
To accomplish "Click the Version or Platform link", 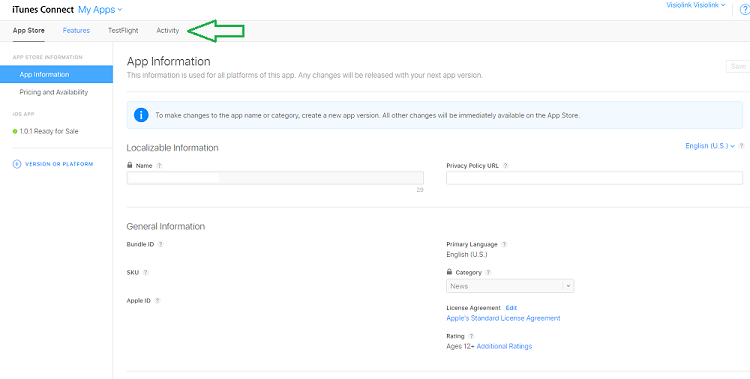I will 59,164.
